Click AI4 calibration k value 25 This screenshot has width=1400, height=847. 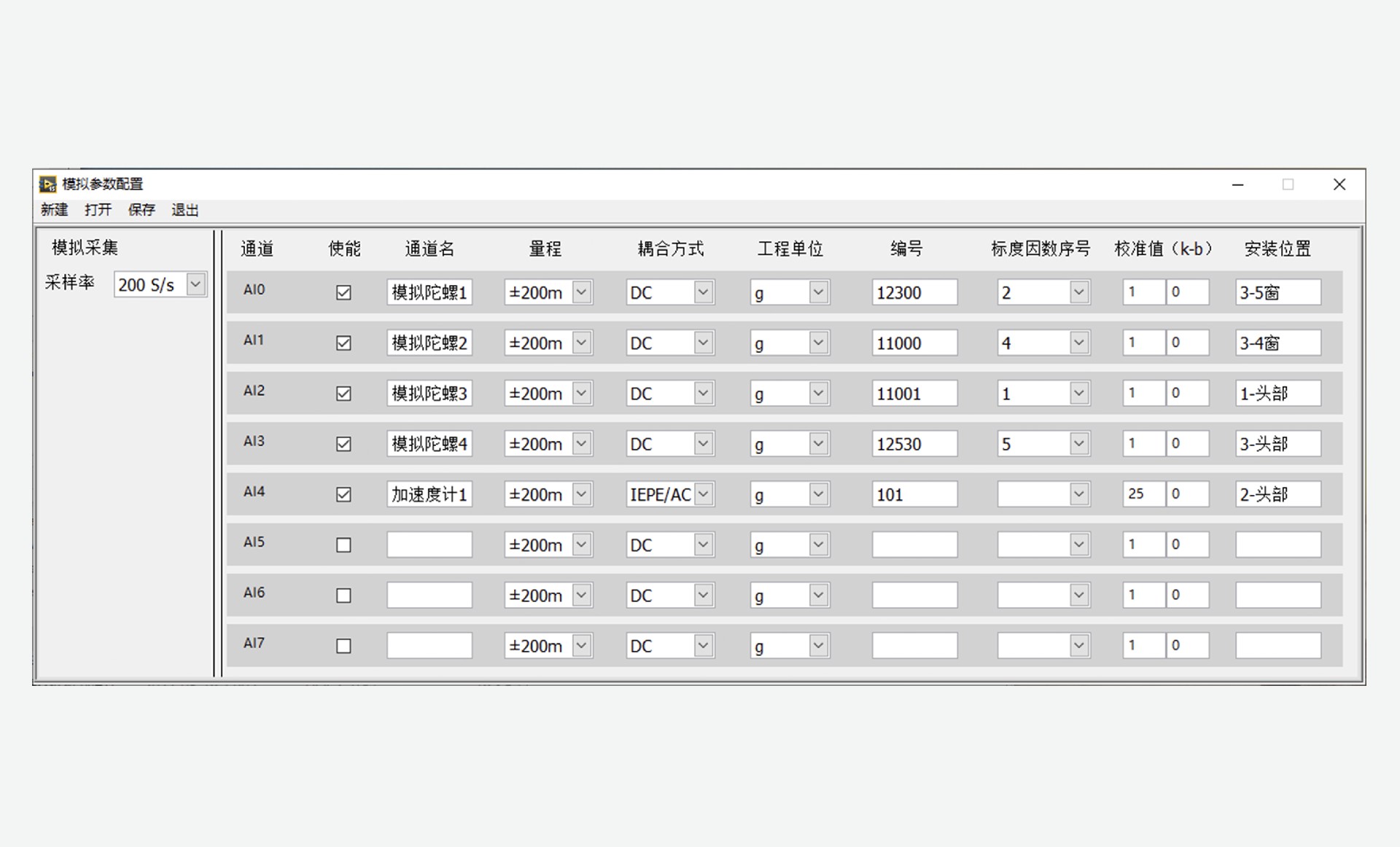(x=1142, y=494)
